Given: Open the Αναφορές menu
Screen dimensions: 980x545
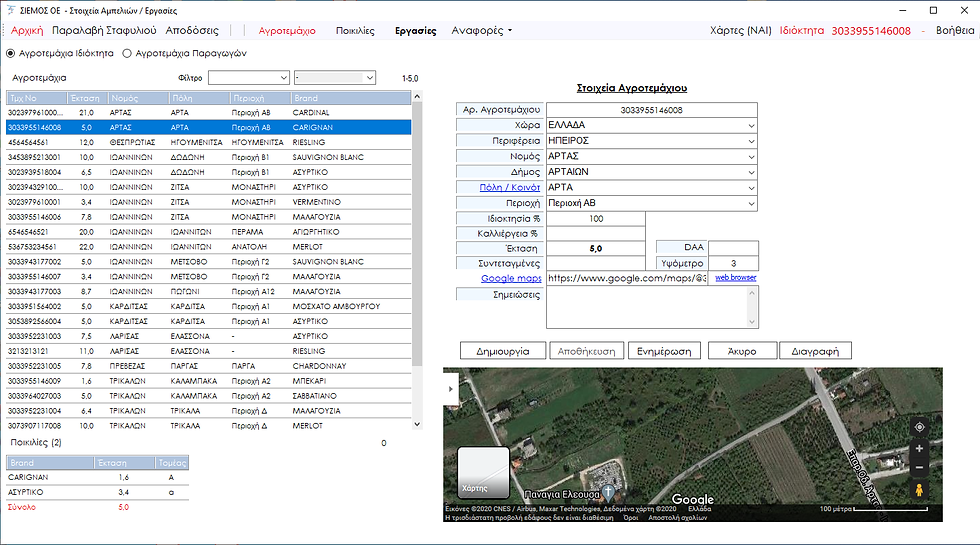Looking at the screenshot, I should 481,30.
